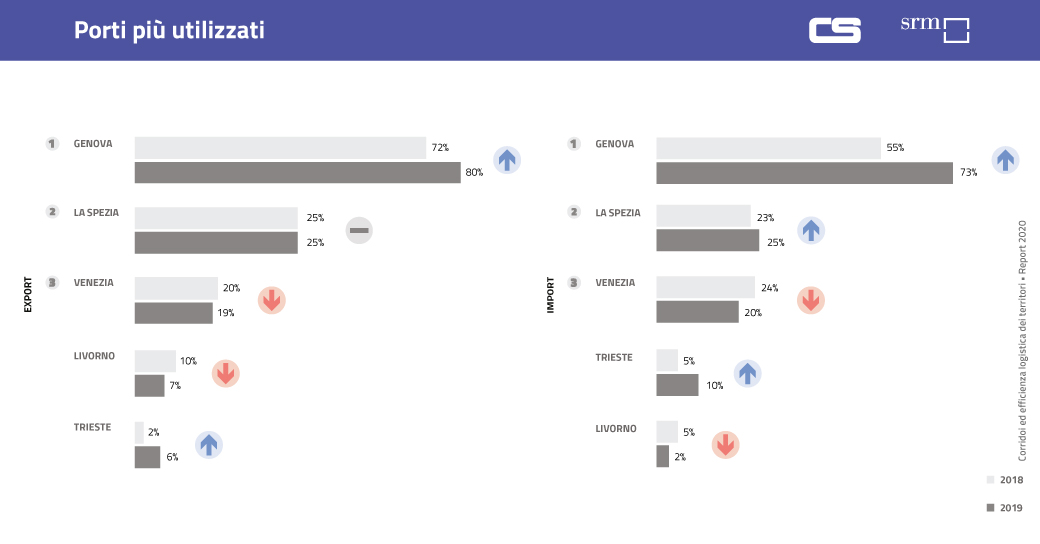Click red down arrow beside Venezia import

click(811, 300)
